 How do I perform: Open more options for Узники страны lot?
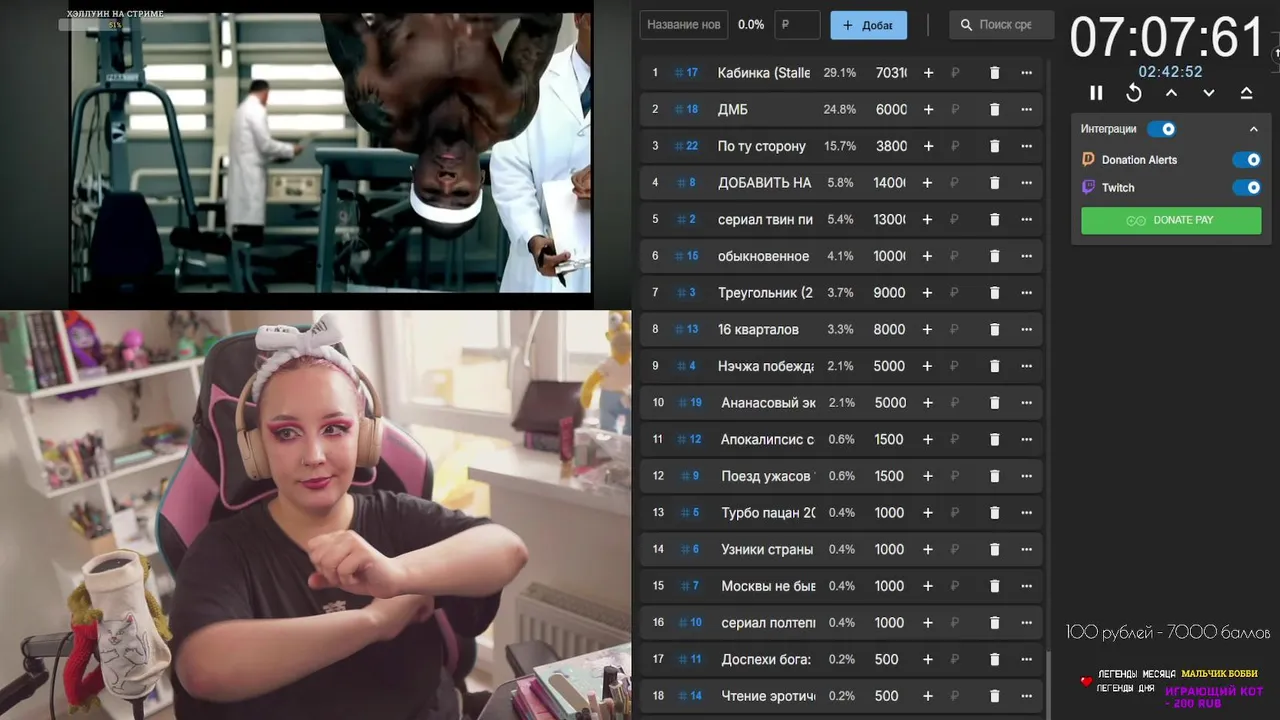[x=1026, y=549]
